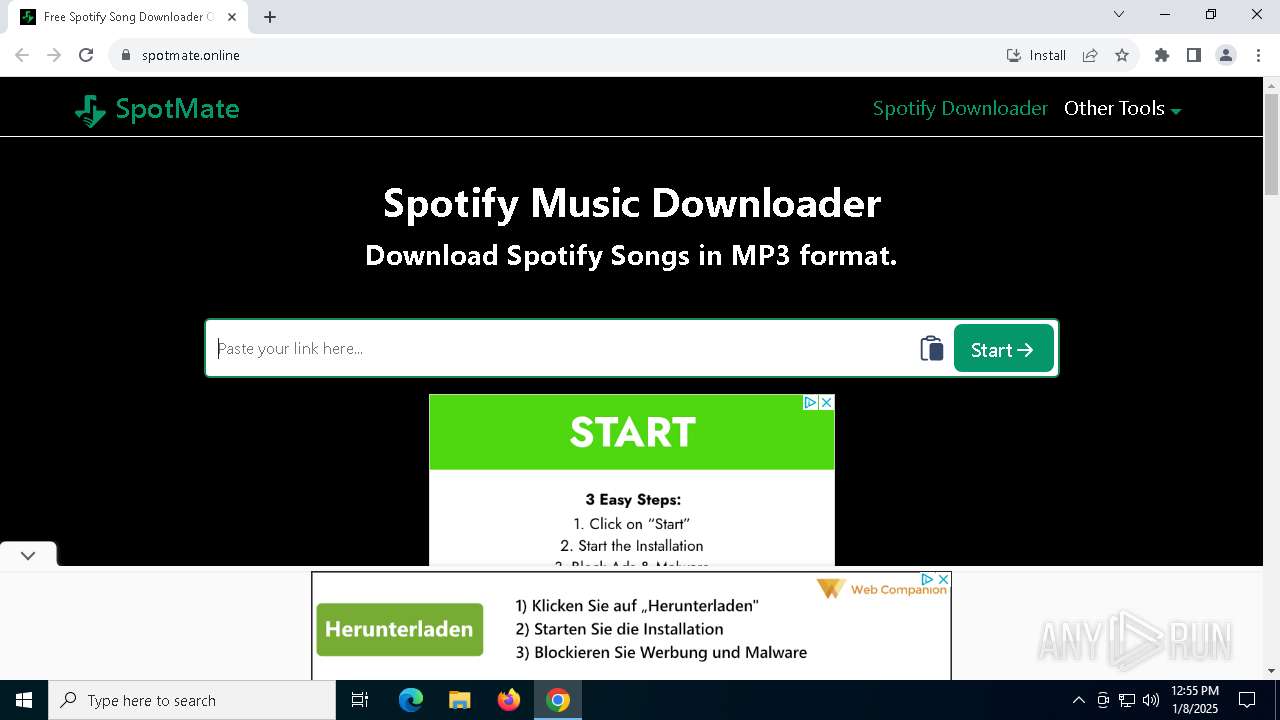Click the clipboard paste icon

[x=932, y=348]
